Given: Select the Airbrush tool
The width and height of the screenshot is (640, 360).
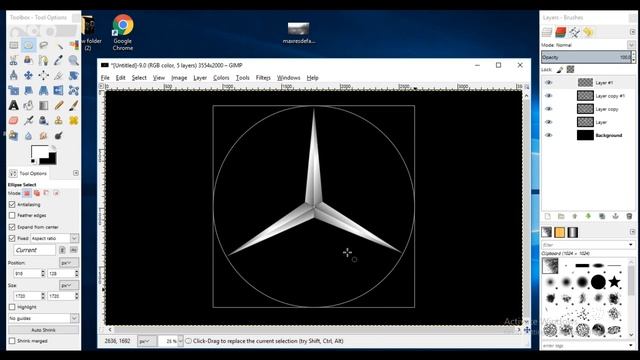Looking at the screenshot, I should 29,120.
